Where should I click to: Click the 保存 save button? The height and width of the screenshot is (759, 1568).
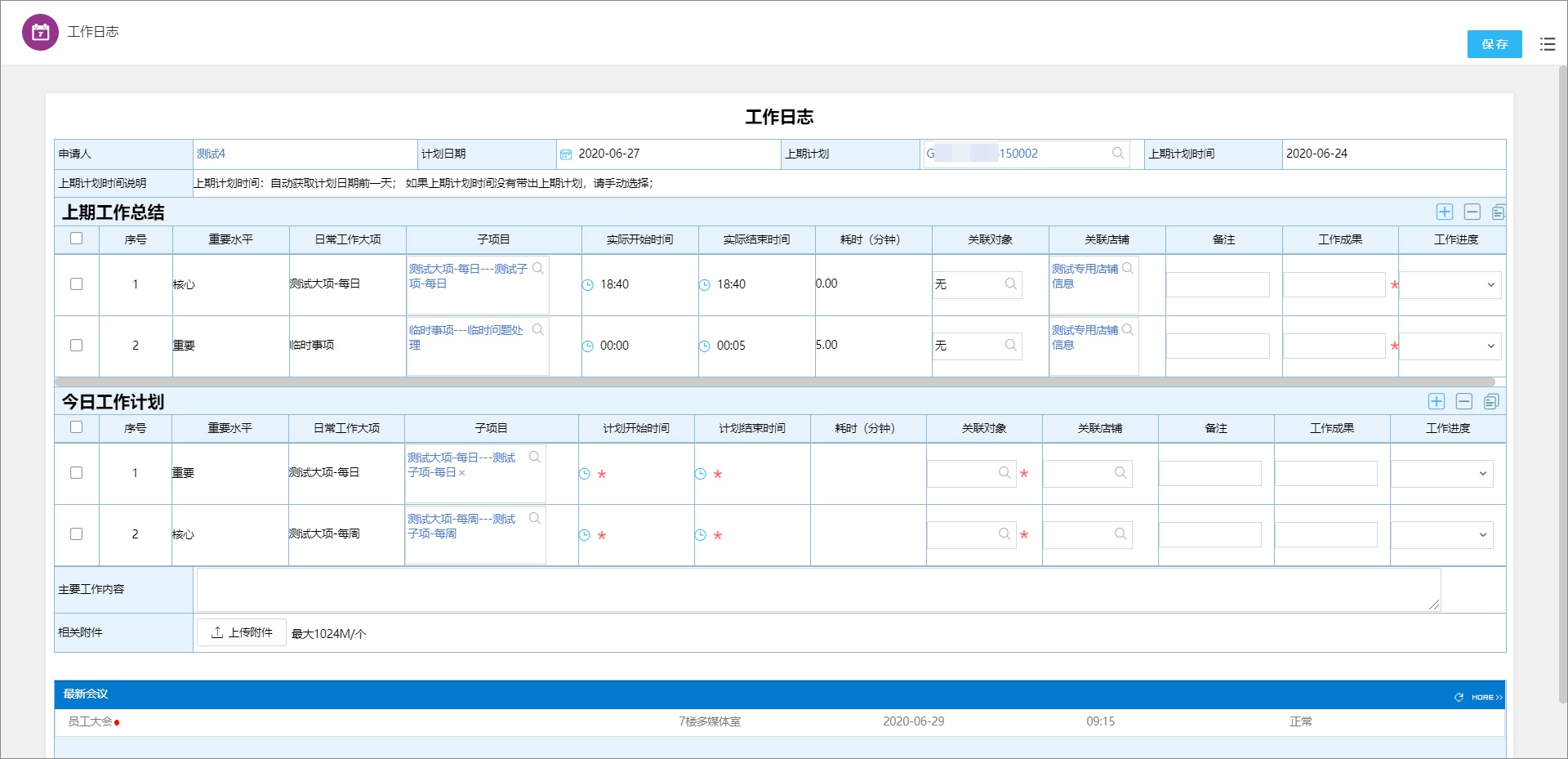[1494, 44]
